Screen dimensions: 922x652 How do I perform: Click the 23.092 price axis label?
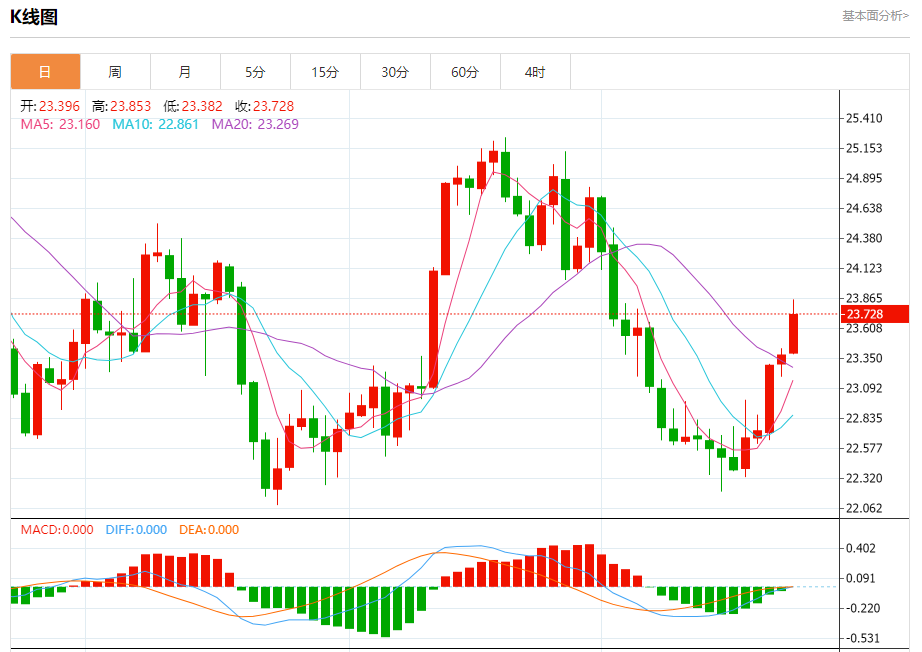point(864,388)
